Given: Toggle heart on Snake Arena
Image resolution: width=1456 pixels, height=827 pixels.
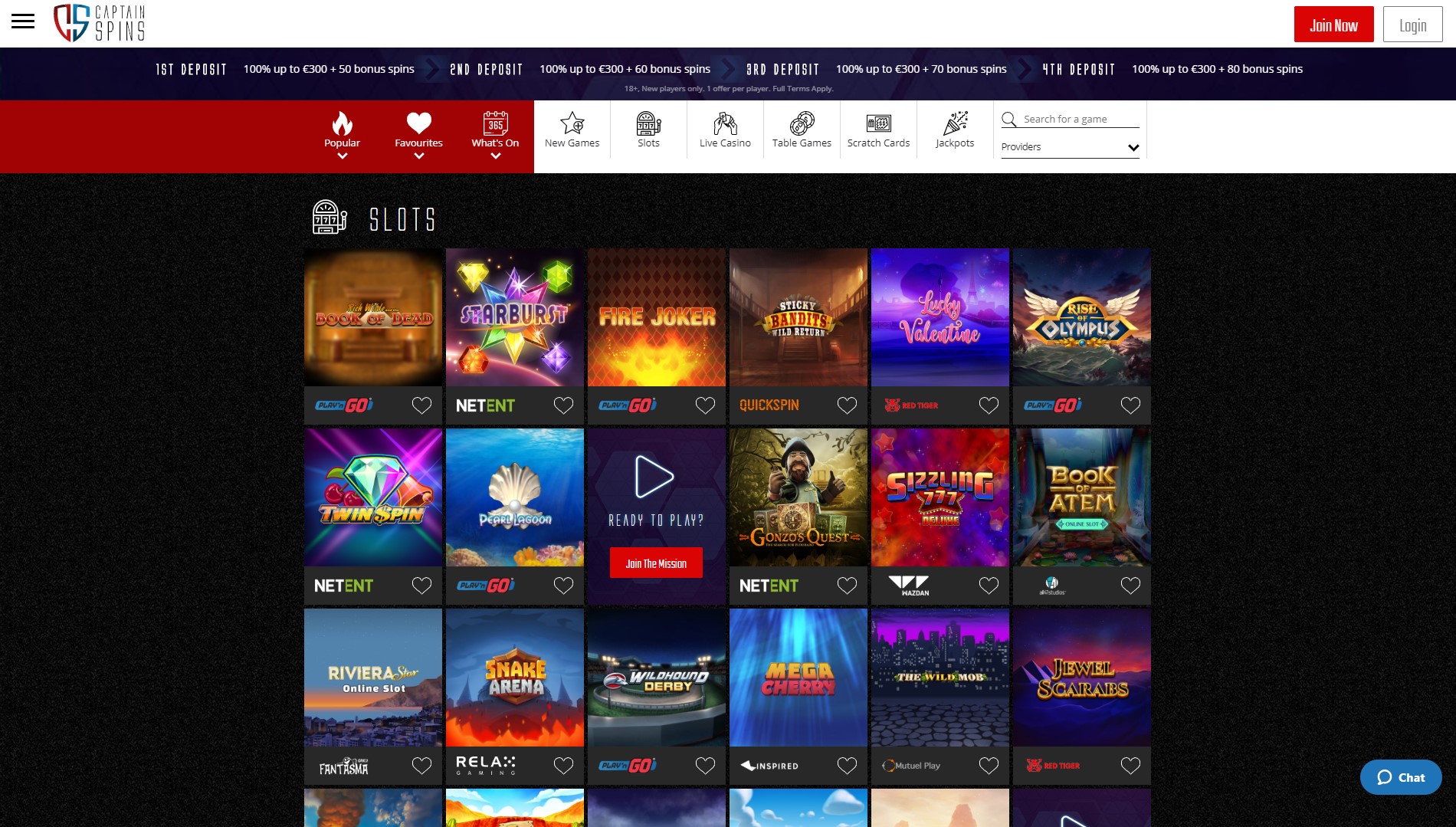Looking at the screenshot, I should pos(563,766).
